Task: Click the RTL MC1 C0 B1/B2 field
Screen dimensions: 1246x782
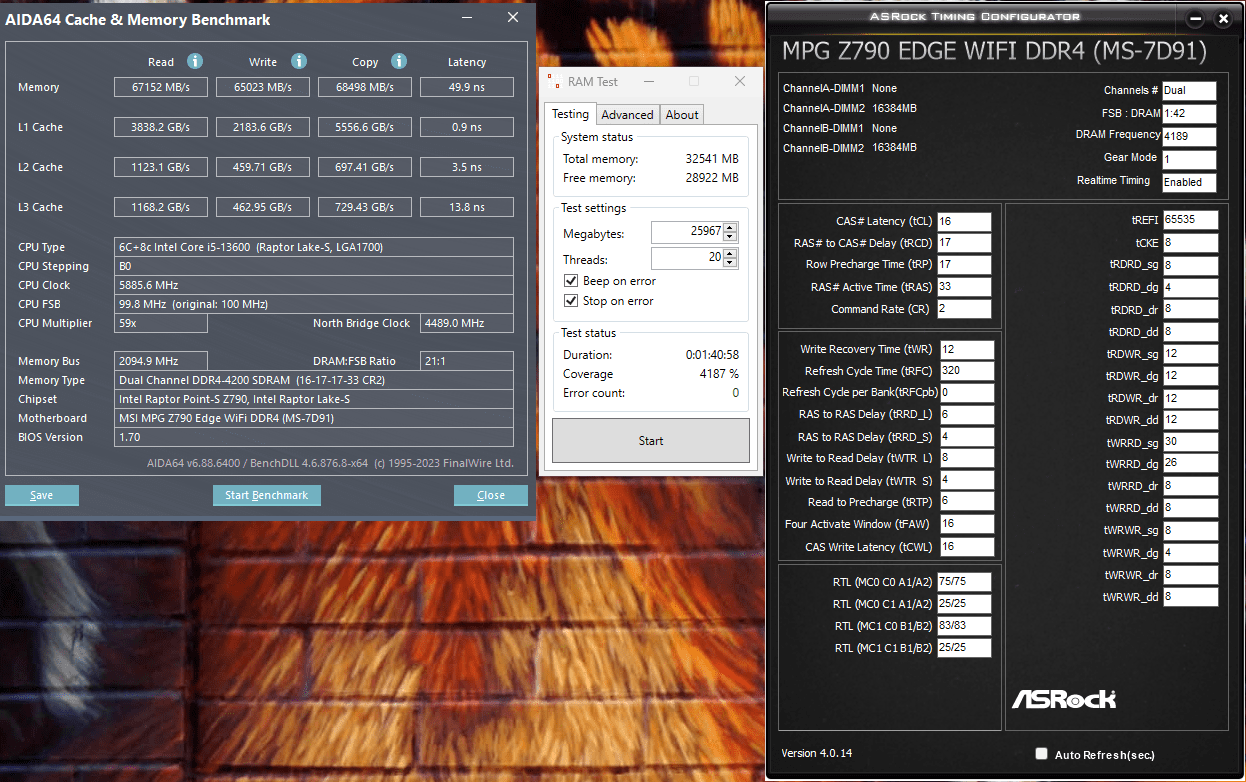Action: [x=964, y=626]
